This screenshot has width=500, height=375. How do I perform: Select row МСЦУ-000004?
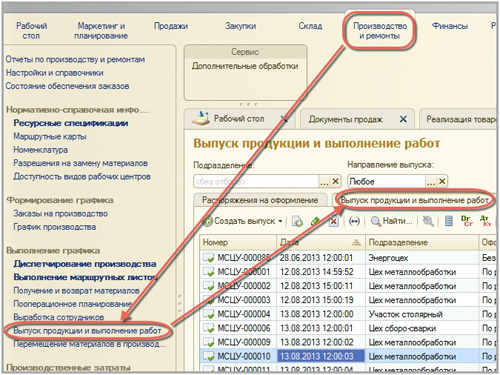coord(348,314)
